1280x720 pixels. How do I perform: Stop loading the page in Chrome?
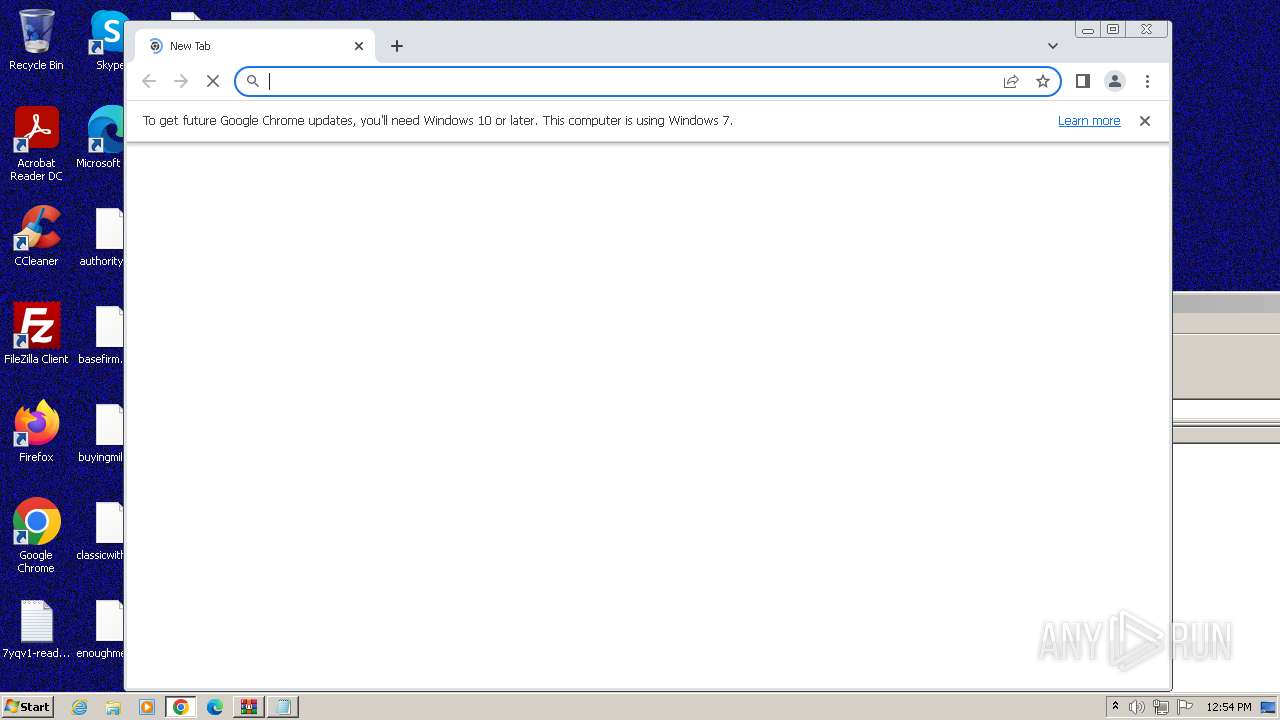click(212, 81)
